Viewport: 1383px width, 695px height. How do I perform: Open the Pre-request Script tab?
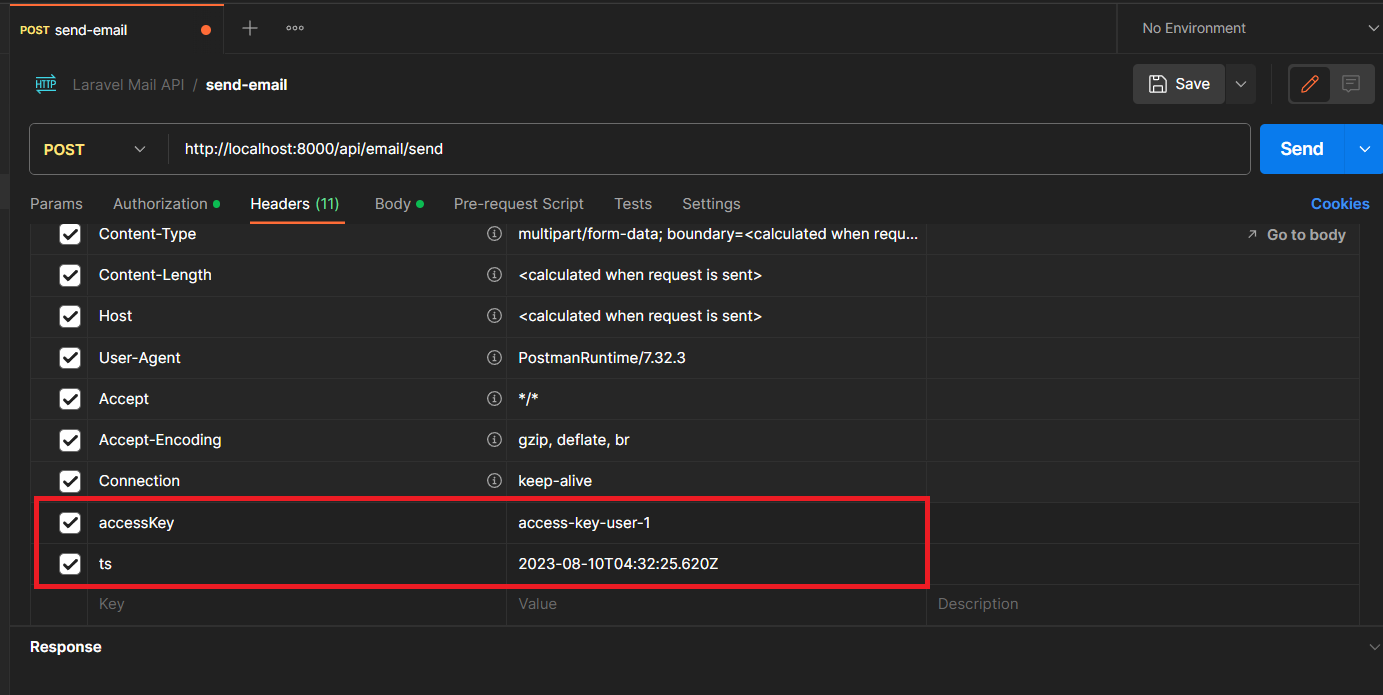[519, 204]
